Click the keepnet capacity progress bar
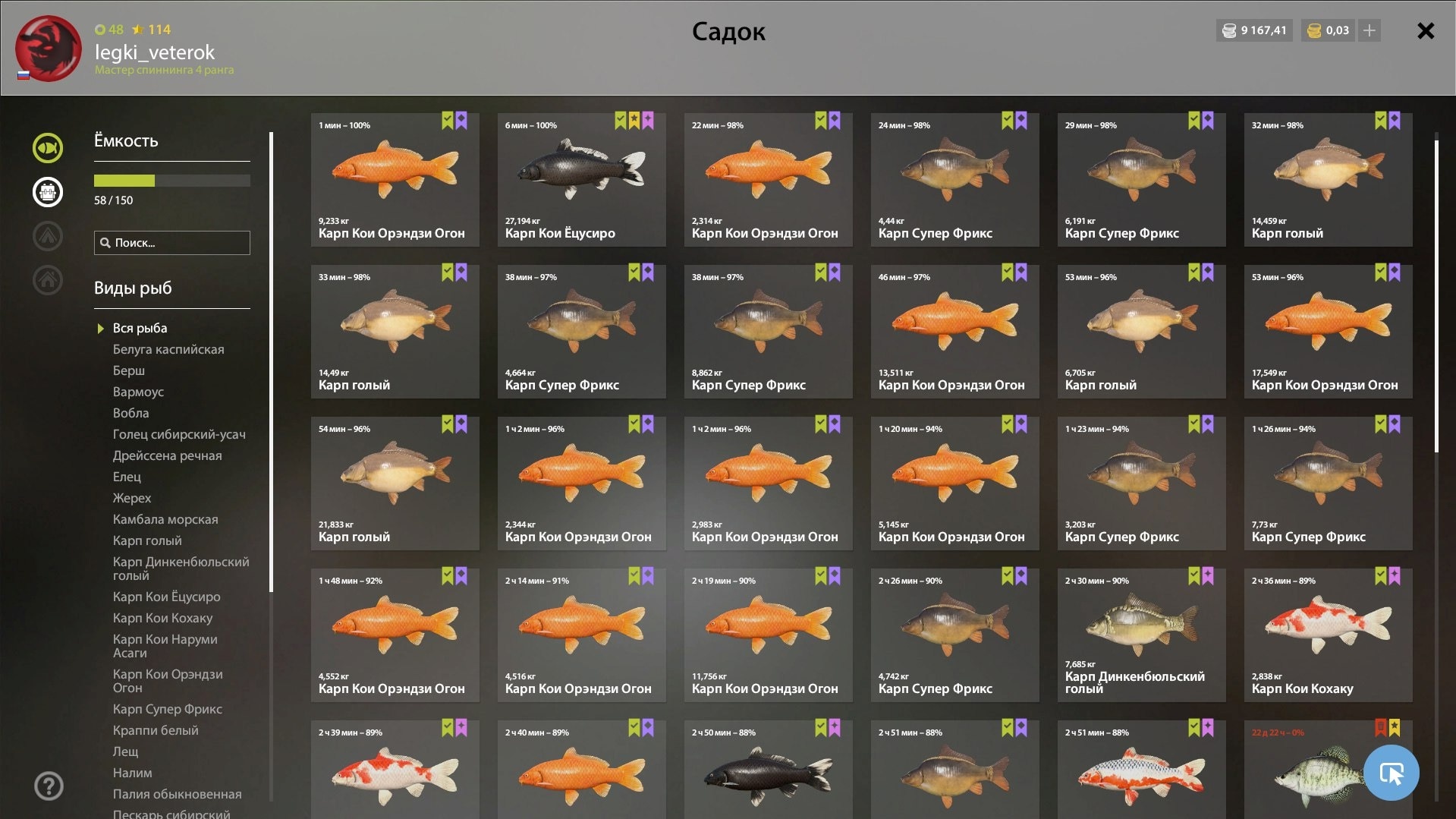The image size is (1456, 819). (172, 181)
